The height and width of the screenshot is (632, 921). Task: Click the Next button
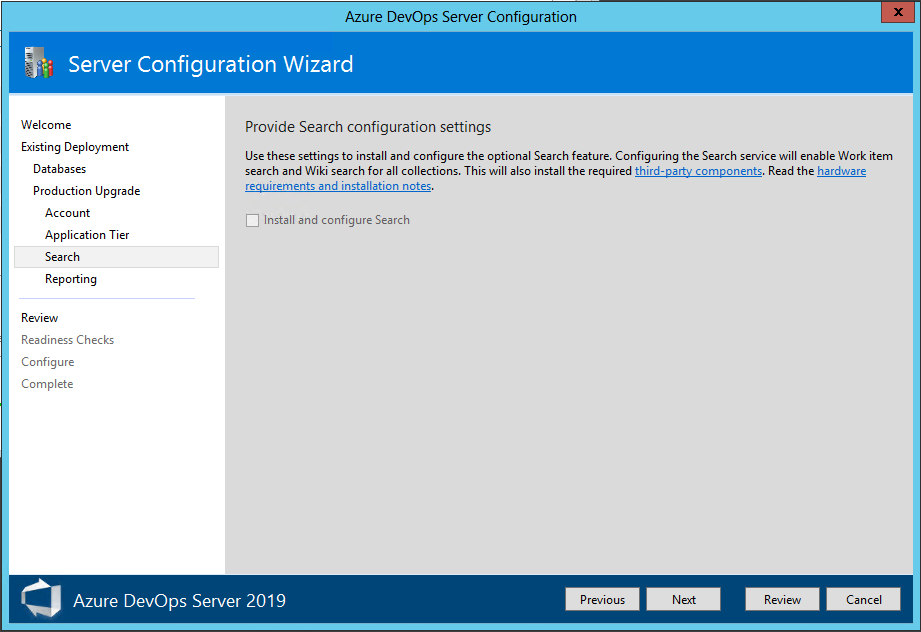pos(683,598)
